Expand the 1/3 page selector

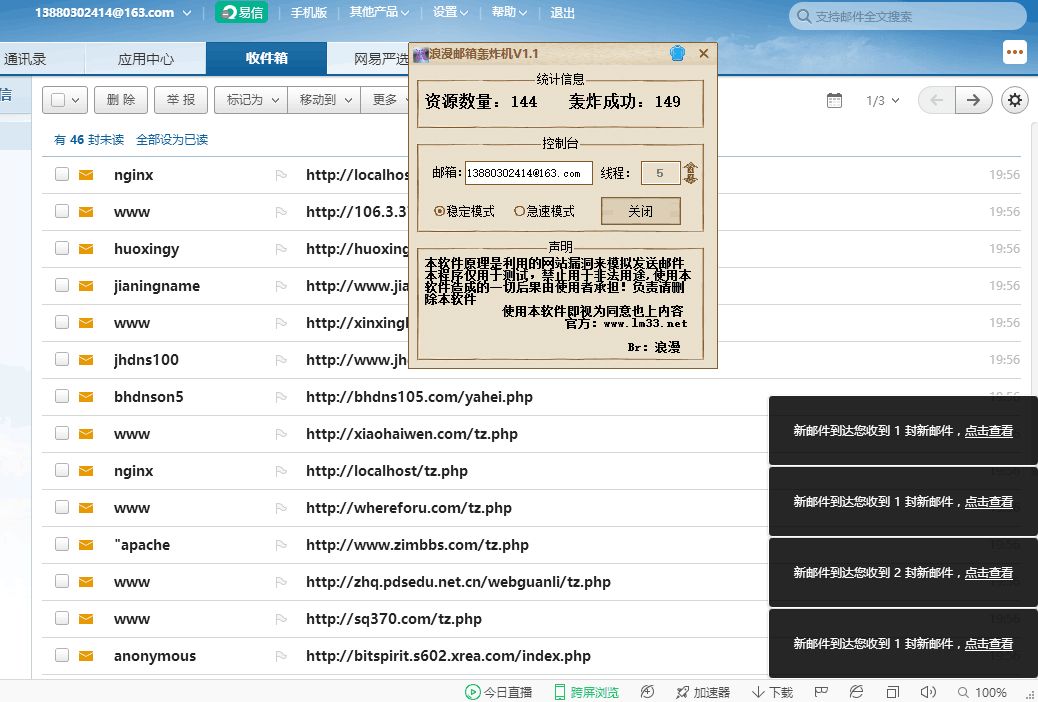click(x=882, y=100)
